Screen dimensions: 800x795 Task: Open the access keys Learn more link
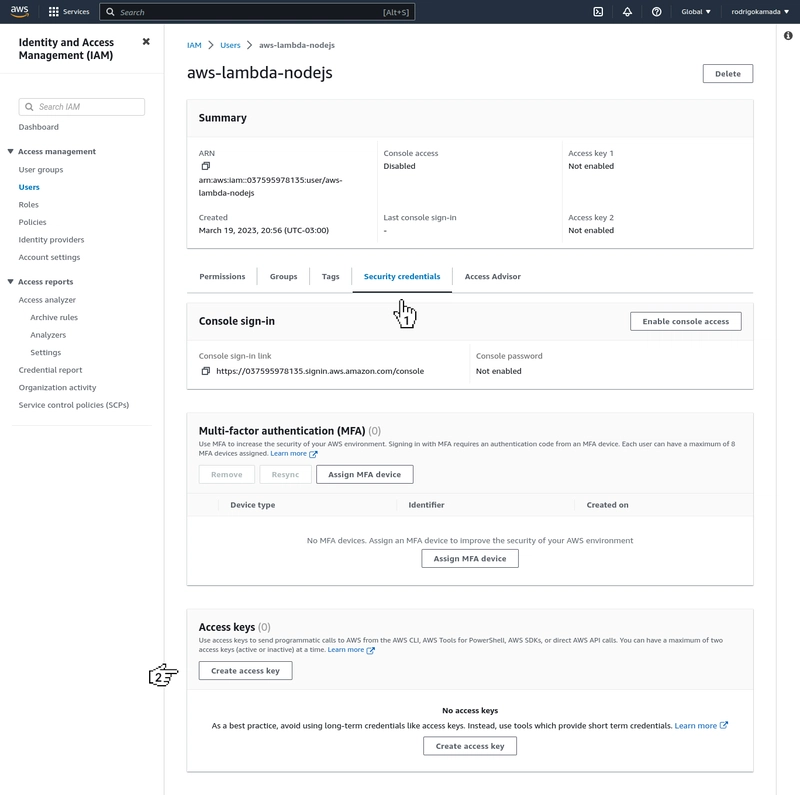(346, 649)
